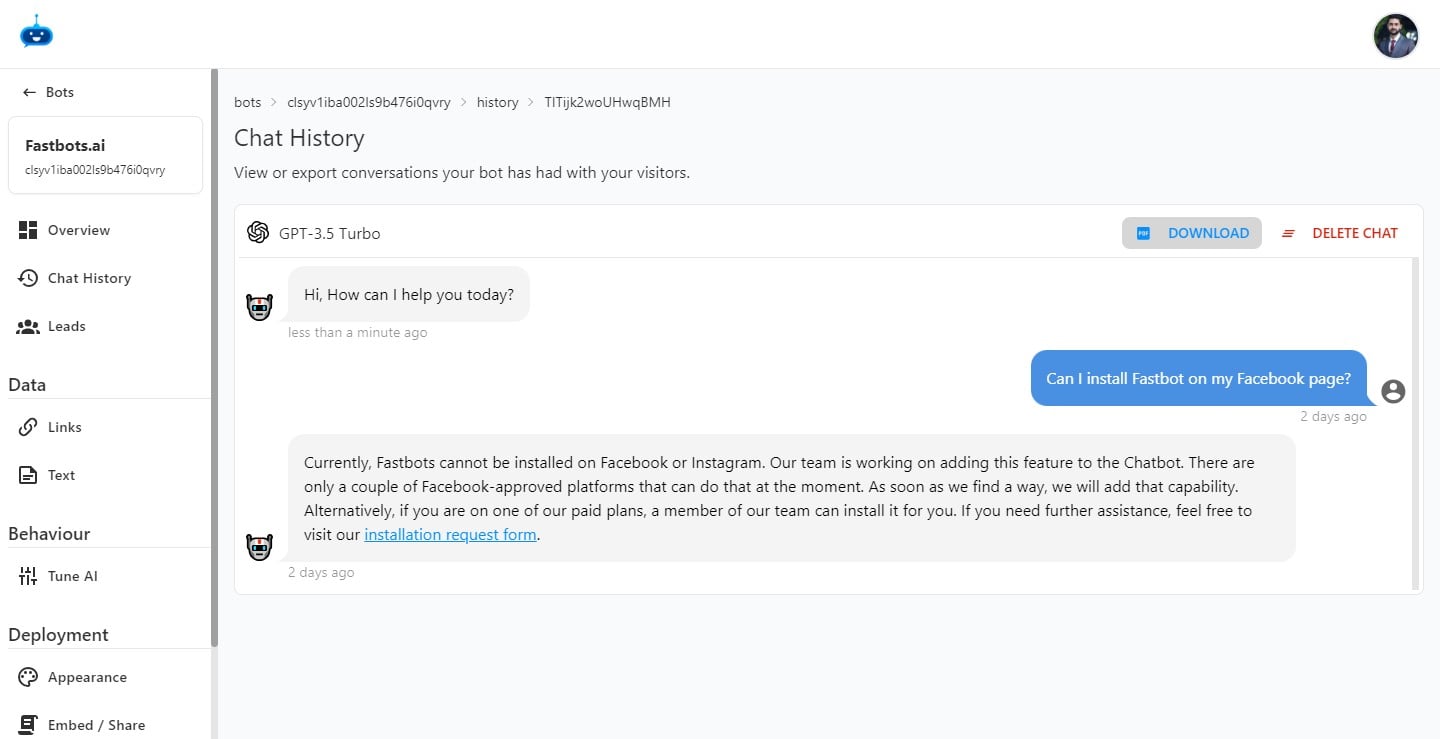Click the back arrow beside Bots
This screenshot has width=1440, height=739.
(x=29, y=92)
